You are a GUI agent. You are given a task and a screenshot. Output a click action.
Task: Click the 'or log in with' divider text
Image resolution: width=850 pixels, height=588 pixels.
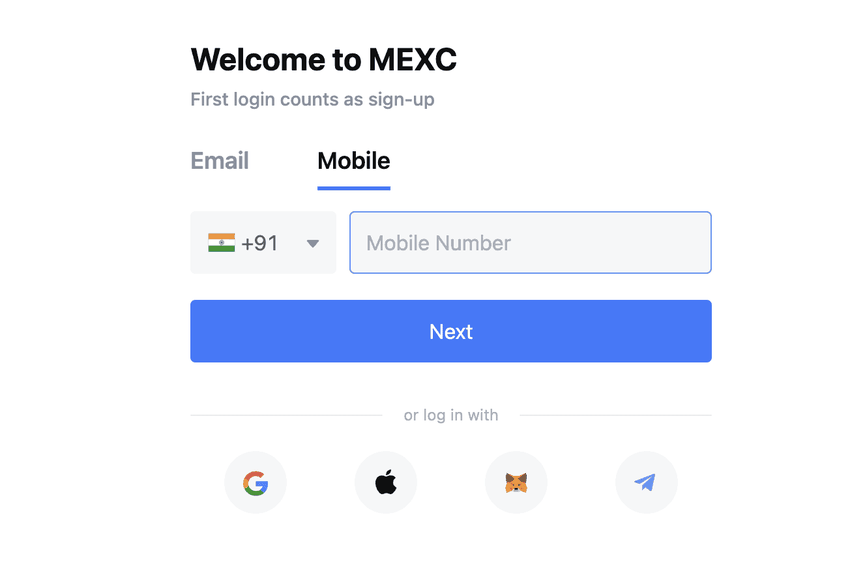(x=450, y=415)
